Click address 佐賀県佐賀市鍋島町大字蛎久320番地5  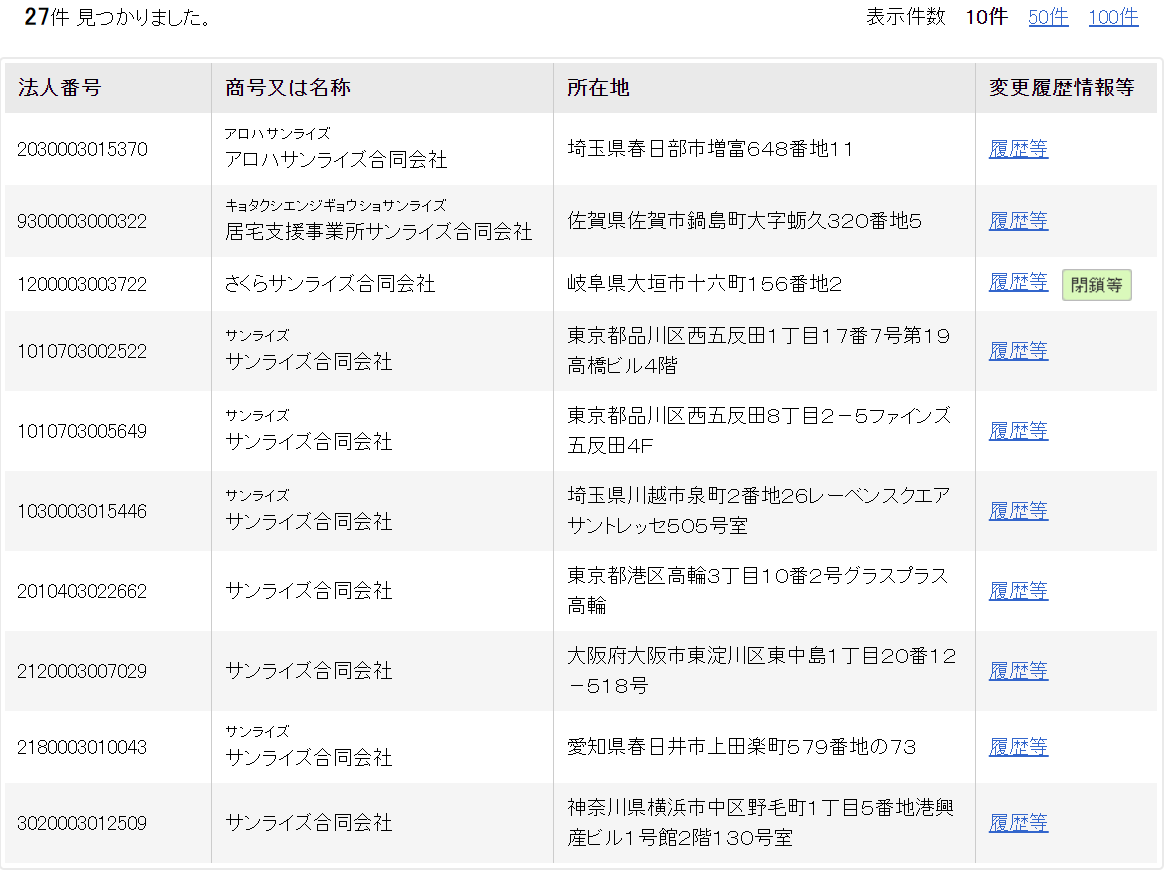(x=744, y=220)
